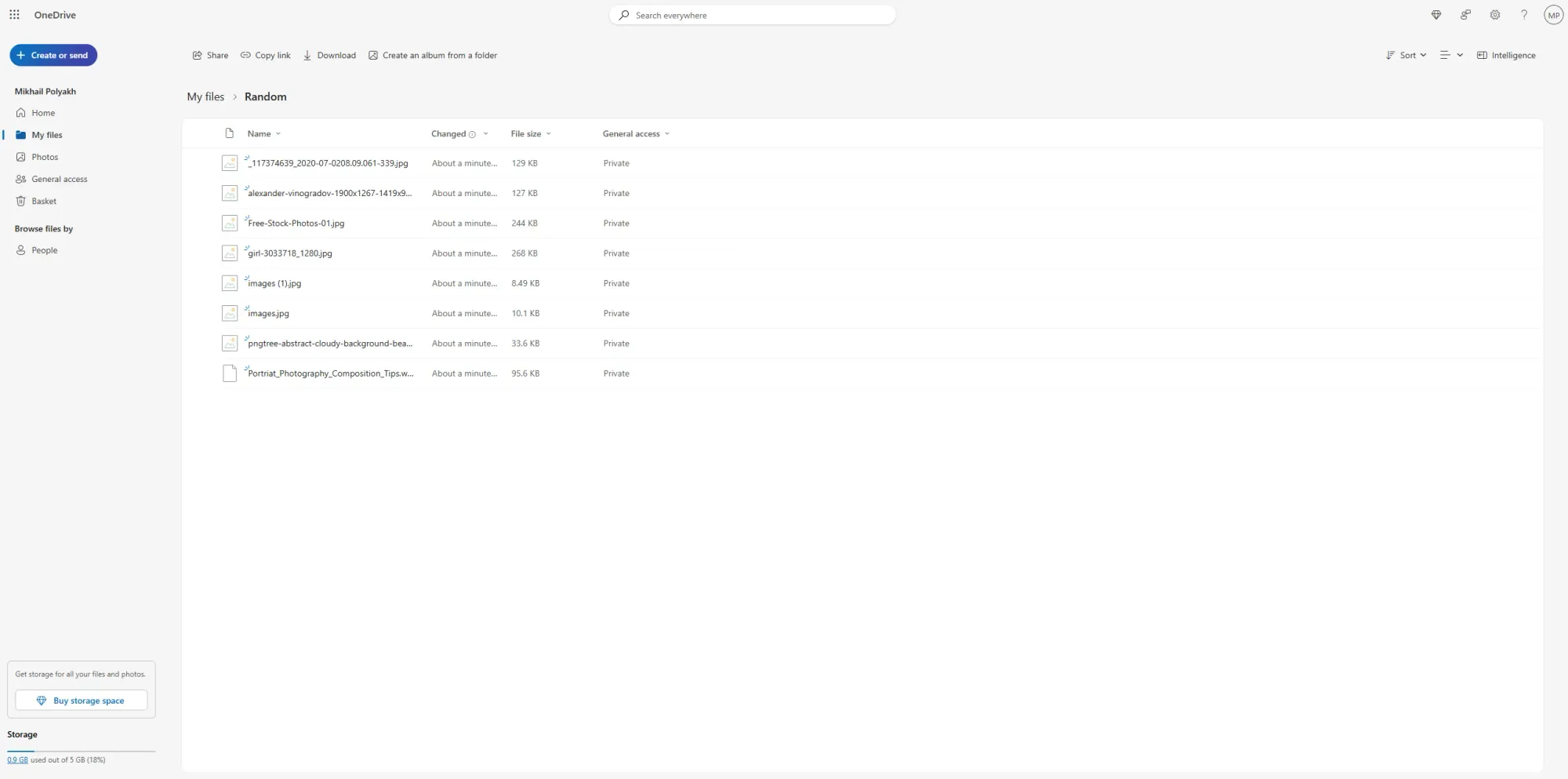
Task: Open the Basket in the sidebar
Action: [43, 201]
